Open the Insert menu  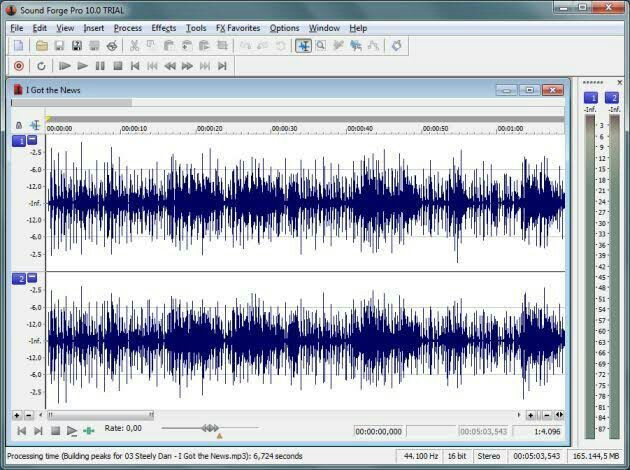click(94, 28)
